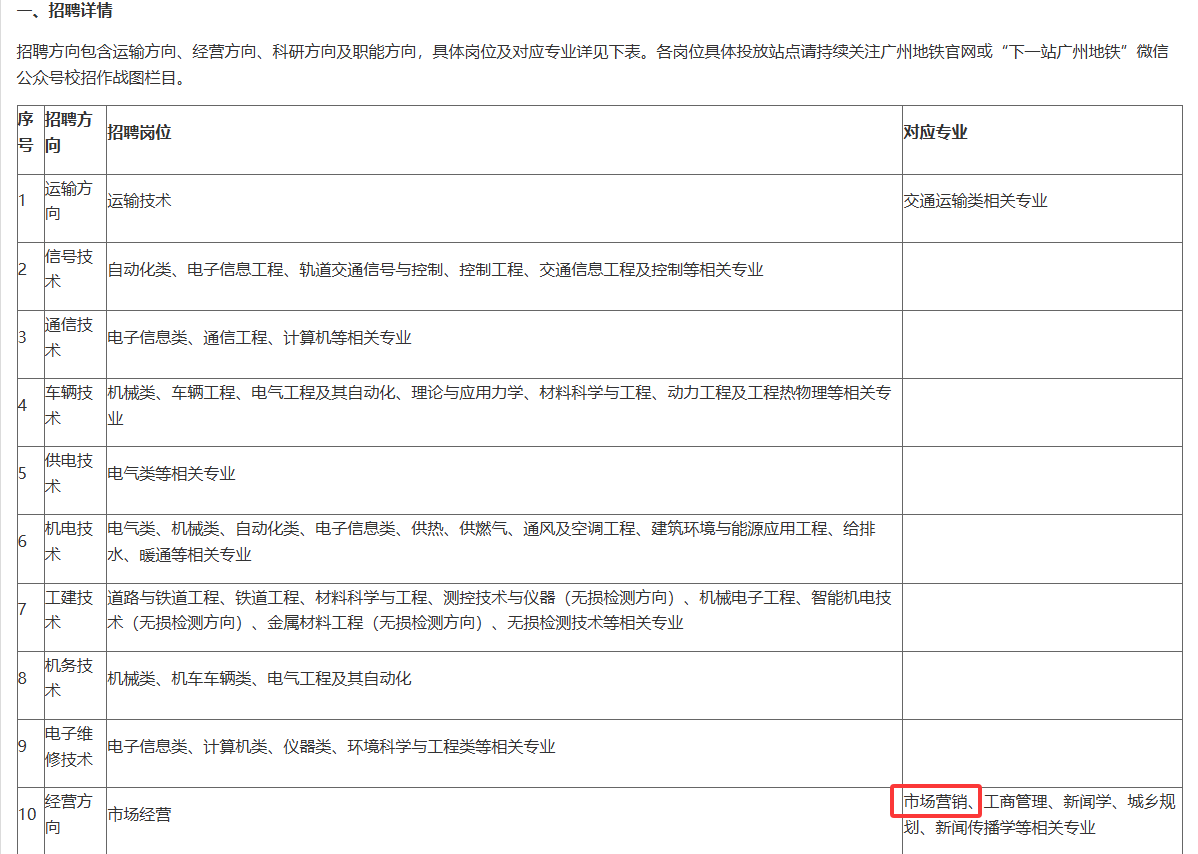
Task: Click the "序号" column header
Action: click(26, 132)
